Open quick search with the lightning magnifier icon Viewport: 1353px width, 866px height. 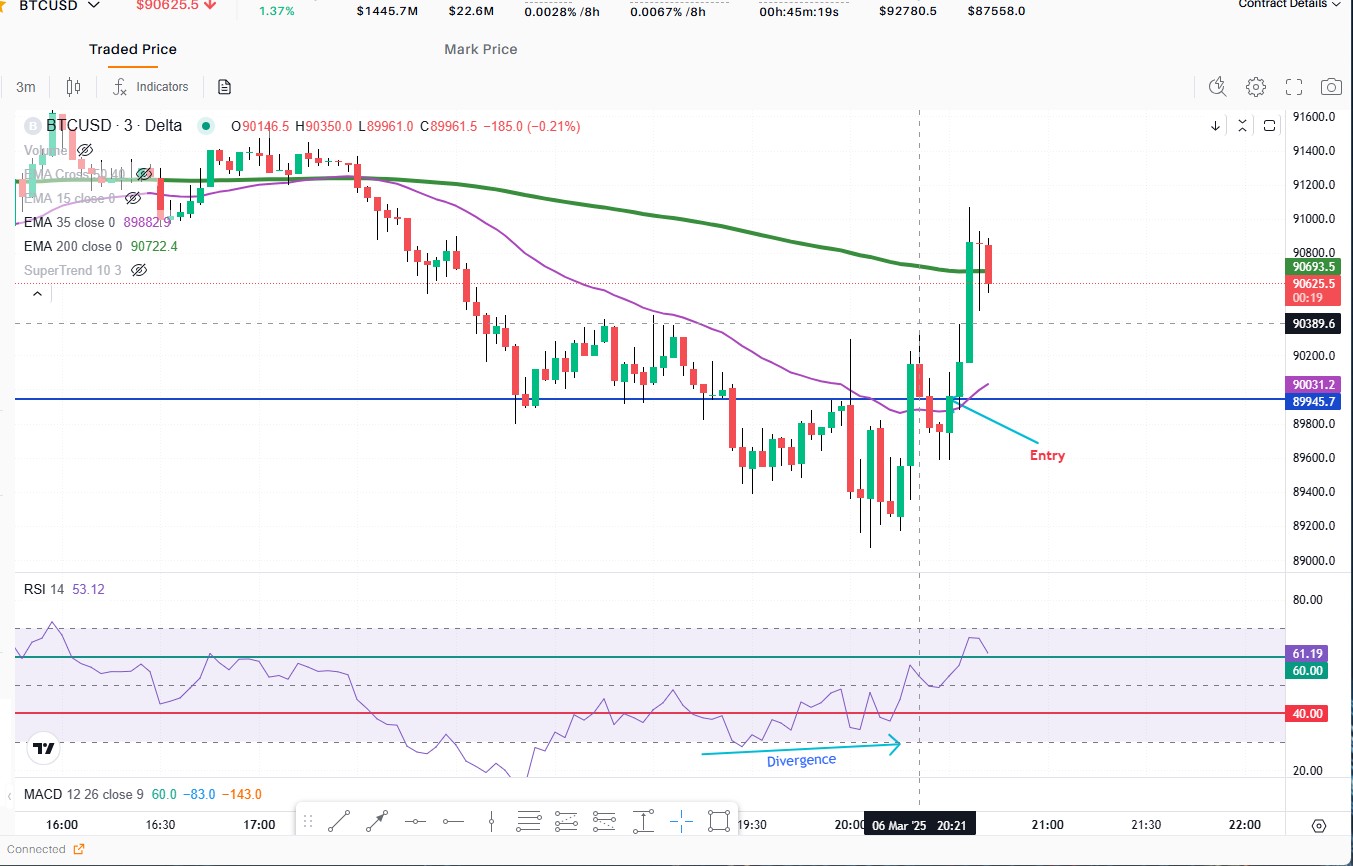1217,87
